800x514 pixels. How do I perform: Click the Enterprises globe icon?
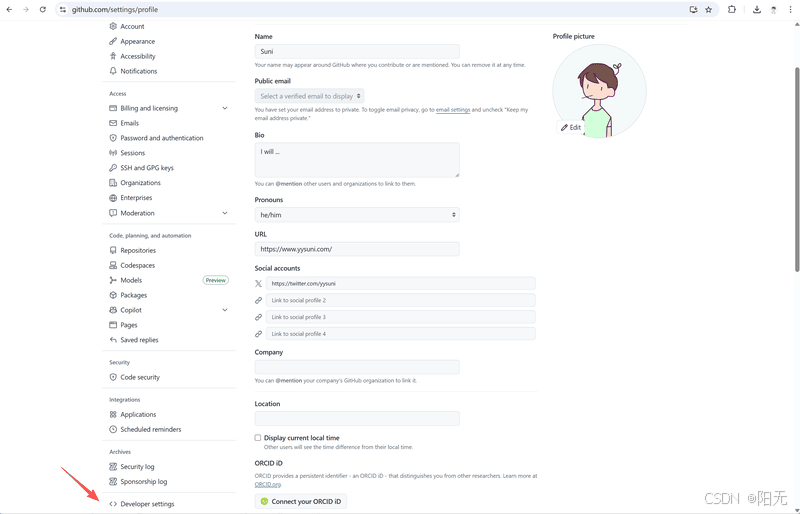113,198
